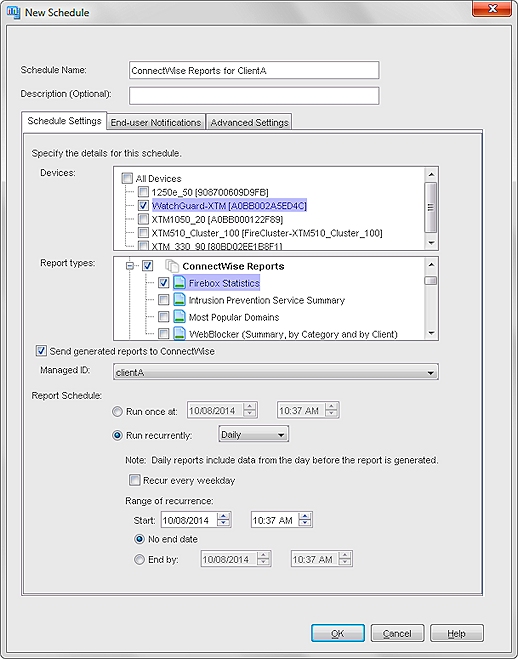Select WatchGuard-XTM [A0BB002A5ED4C] device row
Viewport: 518px width, 659px height.
pos(229,206)
